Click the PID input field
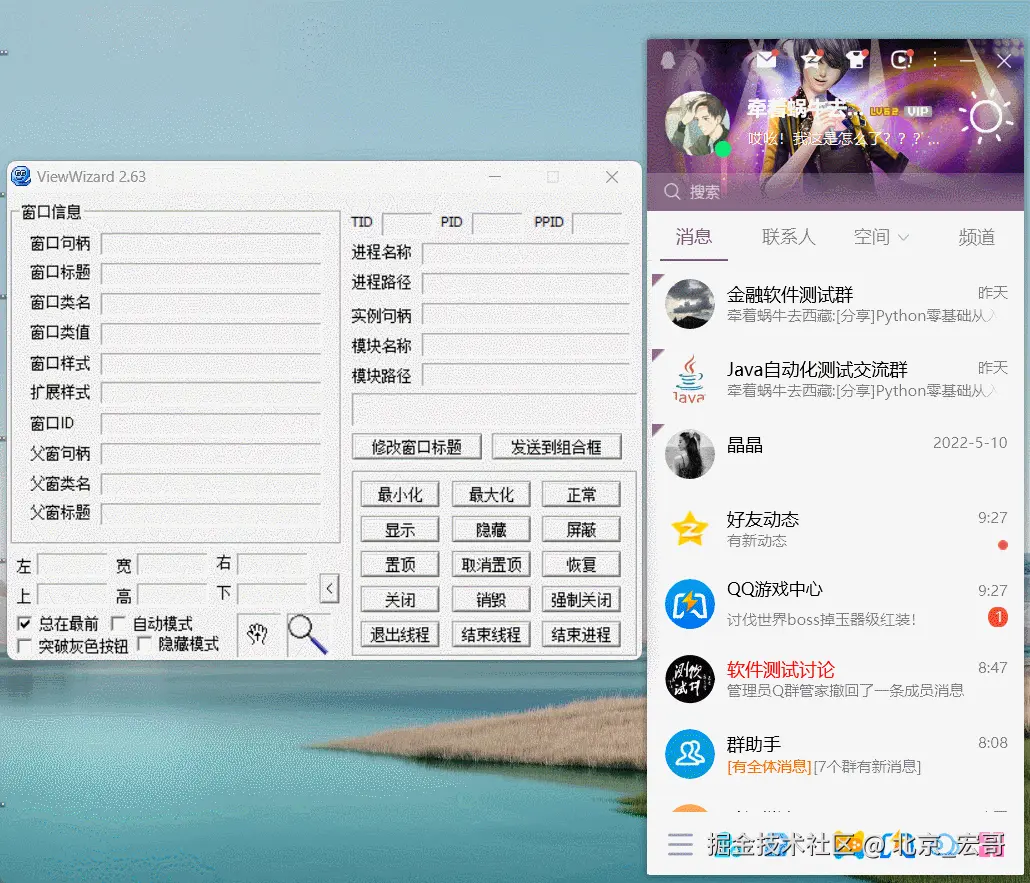The width and height of the screenshot is (1030, 883). [497, 223]
